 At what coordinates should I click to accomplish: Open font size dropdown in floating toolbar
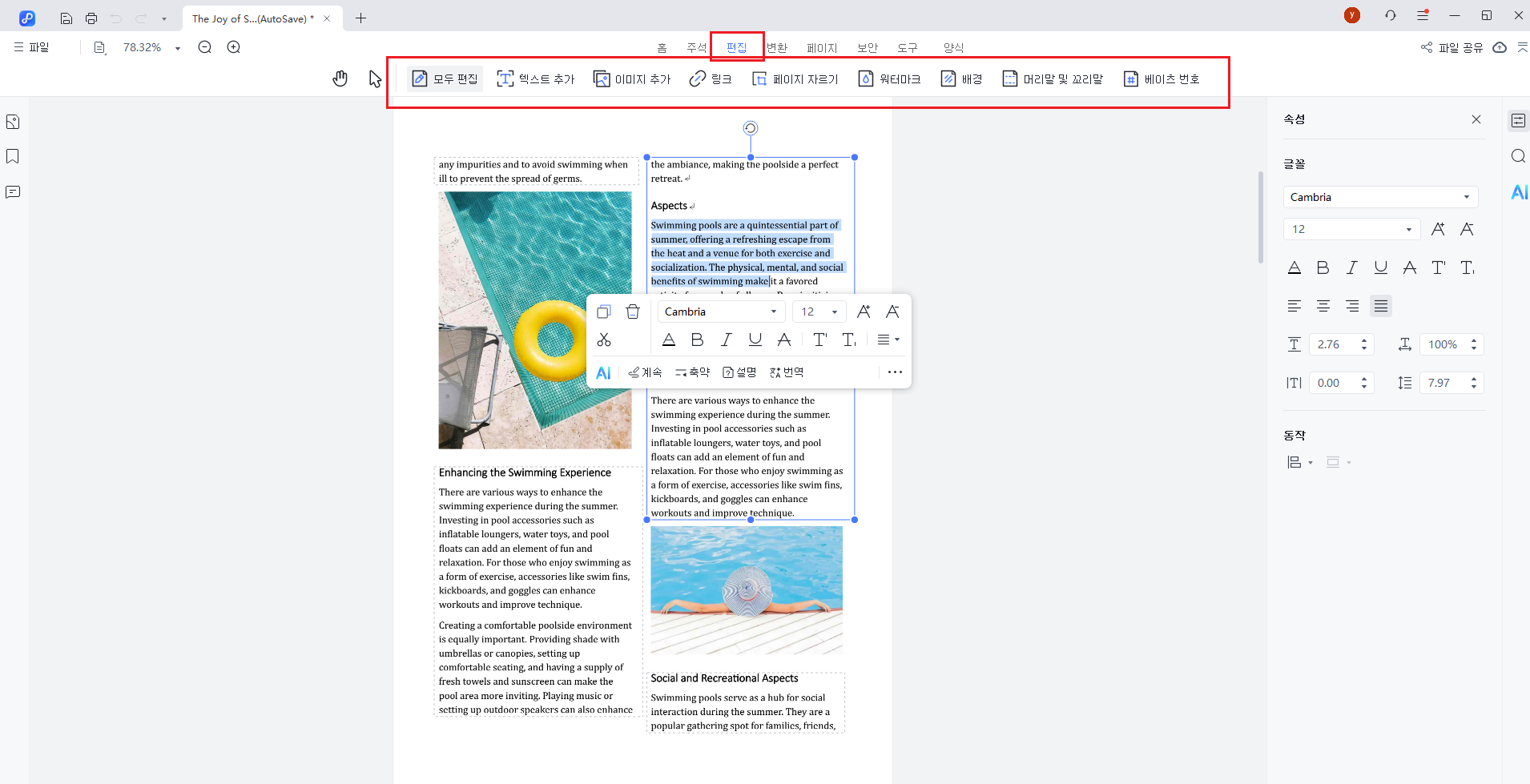835,312
